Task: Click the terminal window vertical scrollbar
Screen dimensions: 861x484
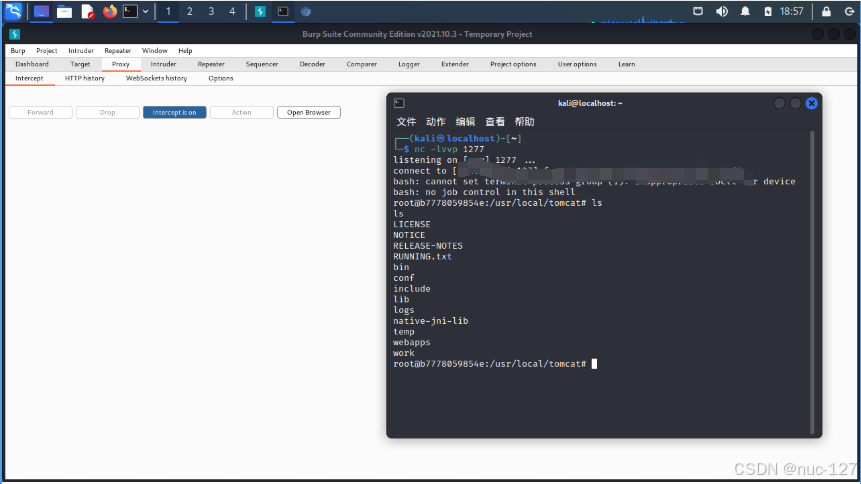Action: pos(812,282)
